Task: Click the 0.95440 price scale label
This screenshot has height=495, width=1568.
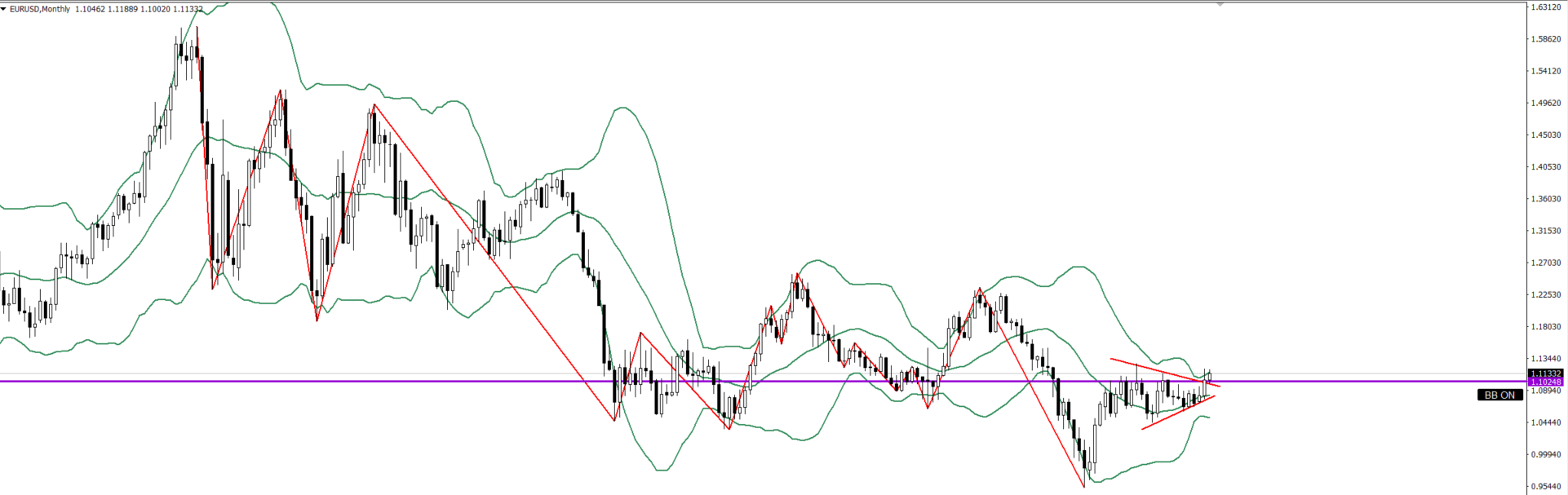Action: point(1546,487)
